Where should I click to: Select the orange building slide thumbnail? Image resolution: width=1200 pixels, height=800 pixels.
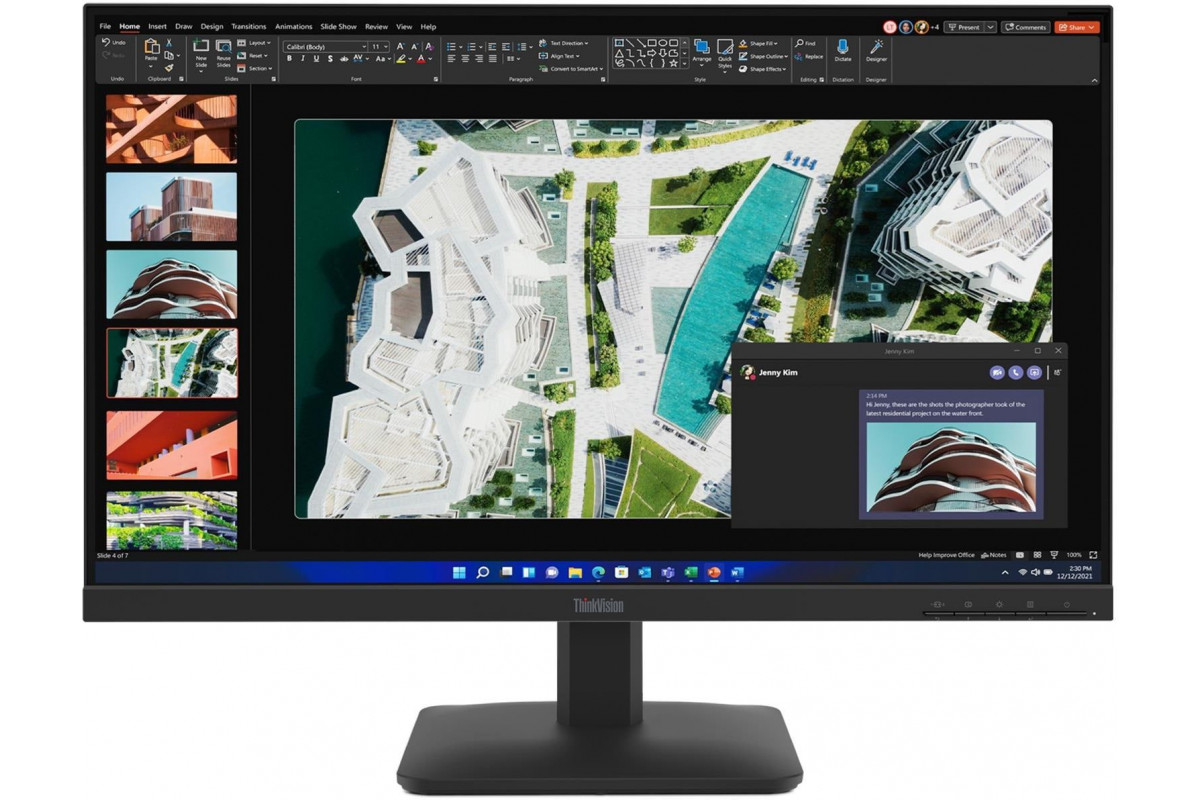point(171,445)
